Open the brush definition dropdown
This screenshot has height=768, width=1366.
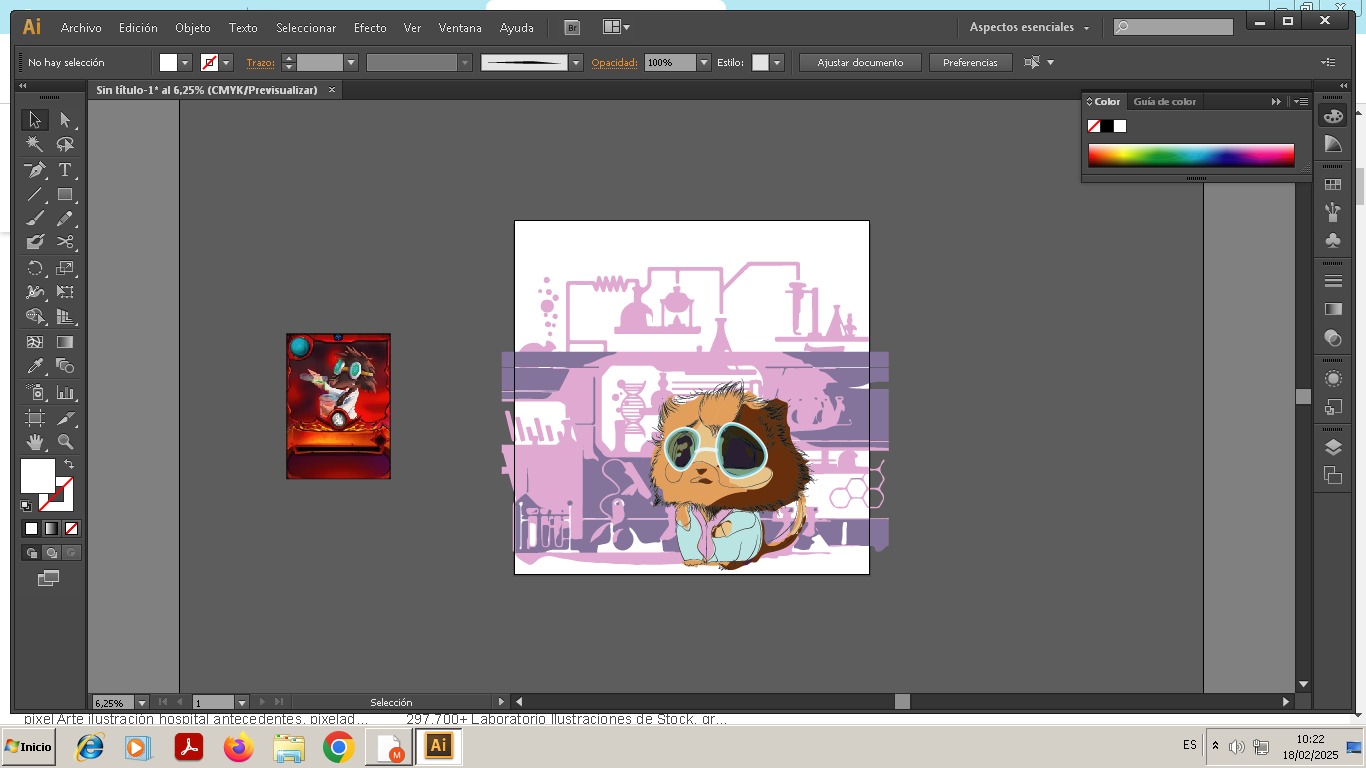pyautogui.click(x=576, y=63)
